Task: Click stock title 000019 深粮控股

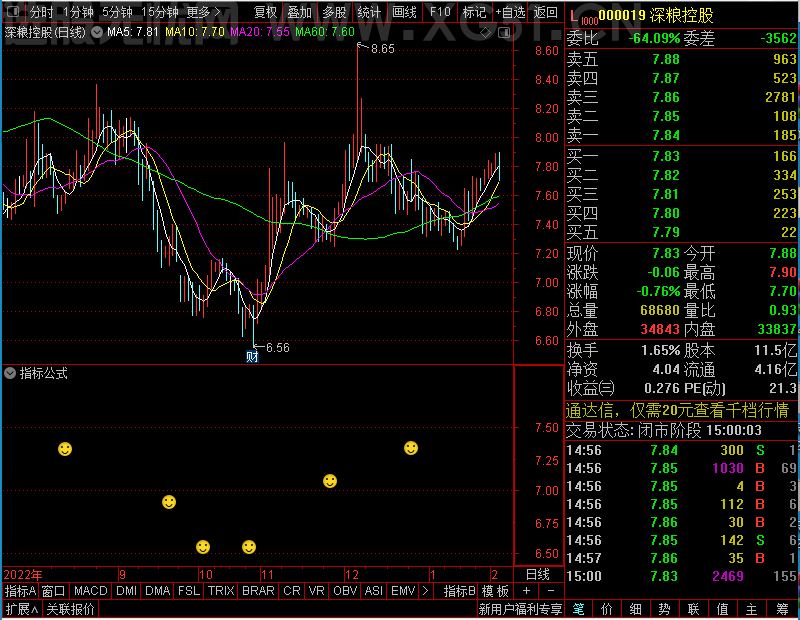Action: (x=656, y=16)
